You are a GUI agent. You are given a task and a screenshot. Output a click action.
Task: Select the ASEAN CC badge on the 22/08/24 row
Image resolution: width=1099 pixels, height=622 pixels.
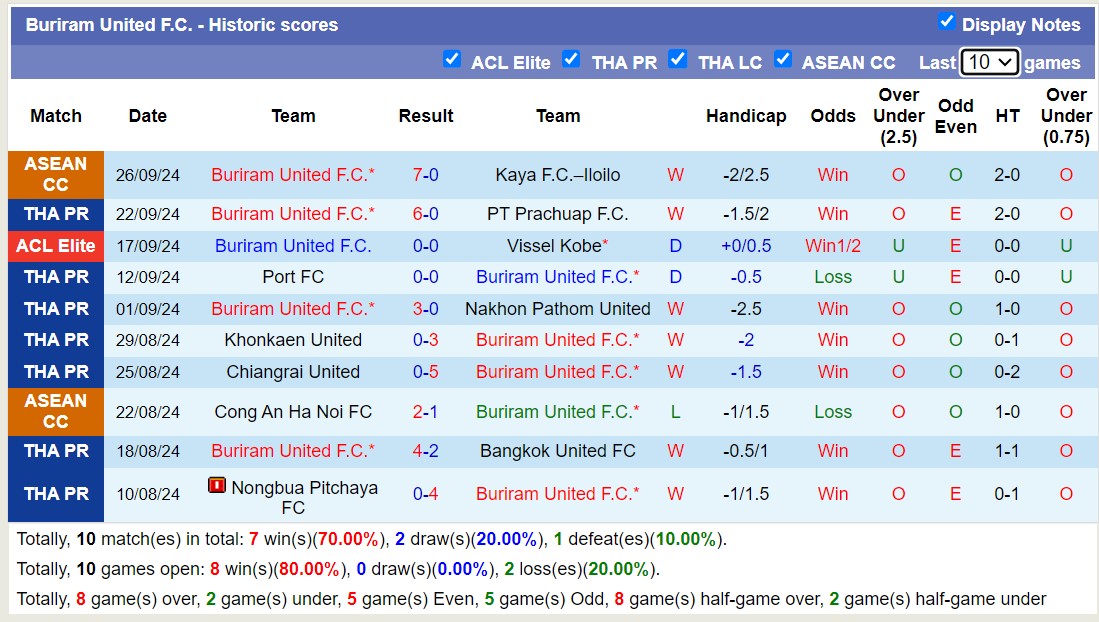coord(55,411)
